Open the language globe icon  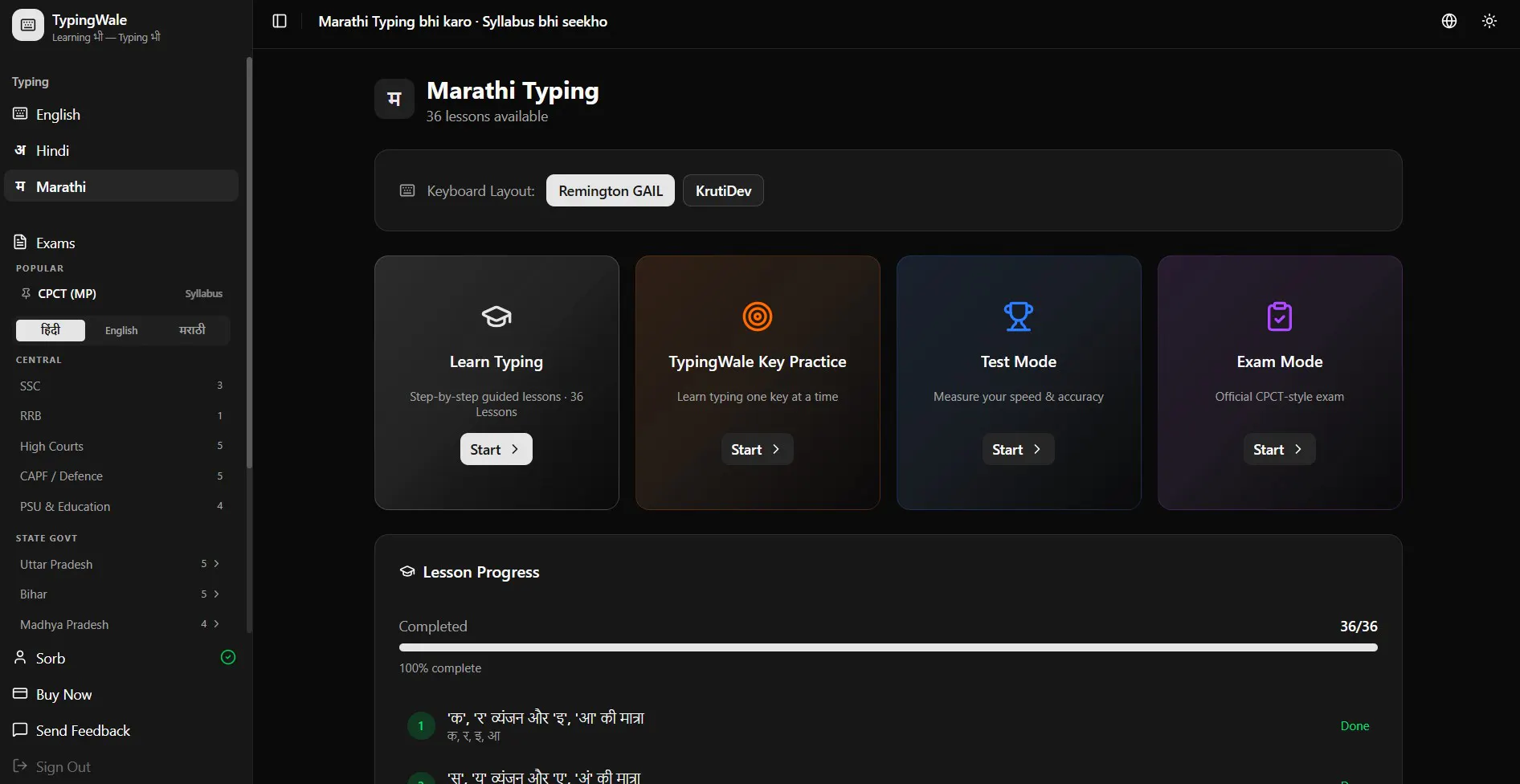pos(1449,21)
